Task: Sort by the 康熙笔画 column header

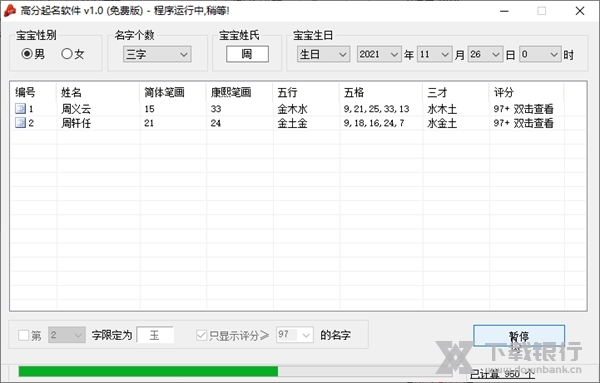Action: click(x=239, y=92)
